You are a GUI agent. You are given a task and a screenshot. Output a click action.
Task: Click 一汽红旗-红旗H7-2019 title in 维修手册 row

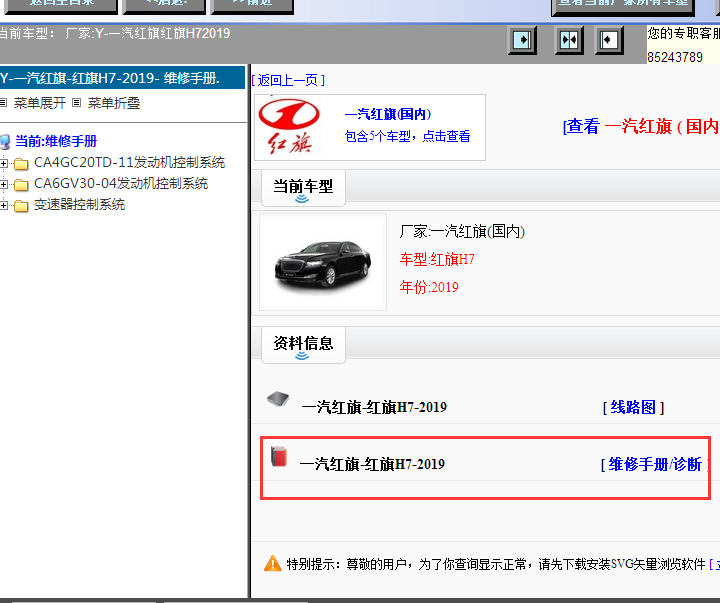(x=372, y=464)
